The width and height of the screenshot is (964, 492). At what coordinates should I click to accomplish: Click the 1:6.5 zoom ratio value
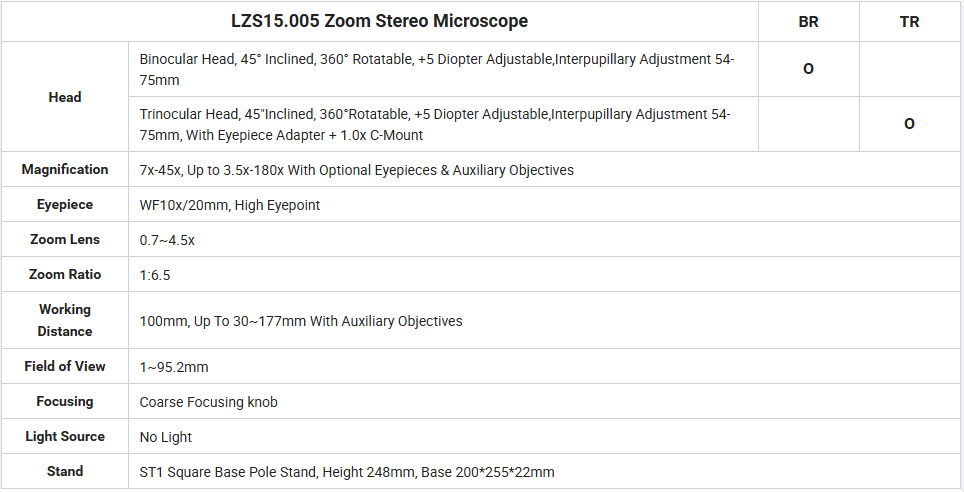coord(155,275)
